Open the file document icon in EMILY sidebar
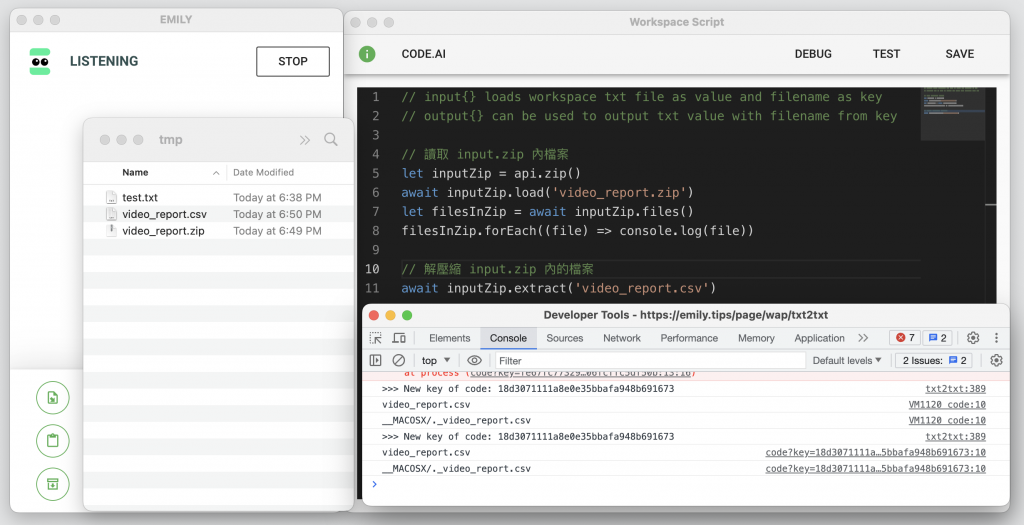 (x=53, y=398)
